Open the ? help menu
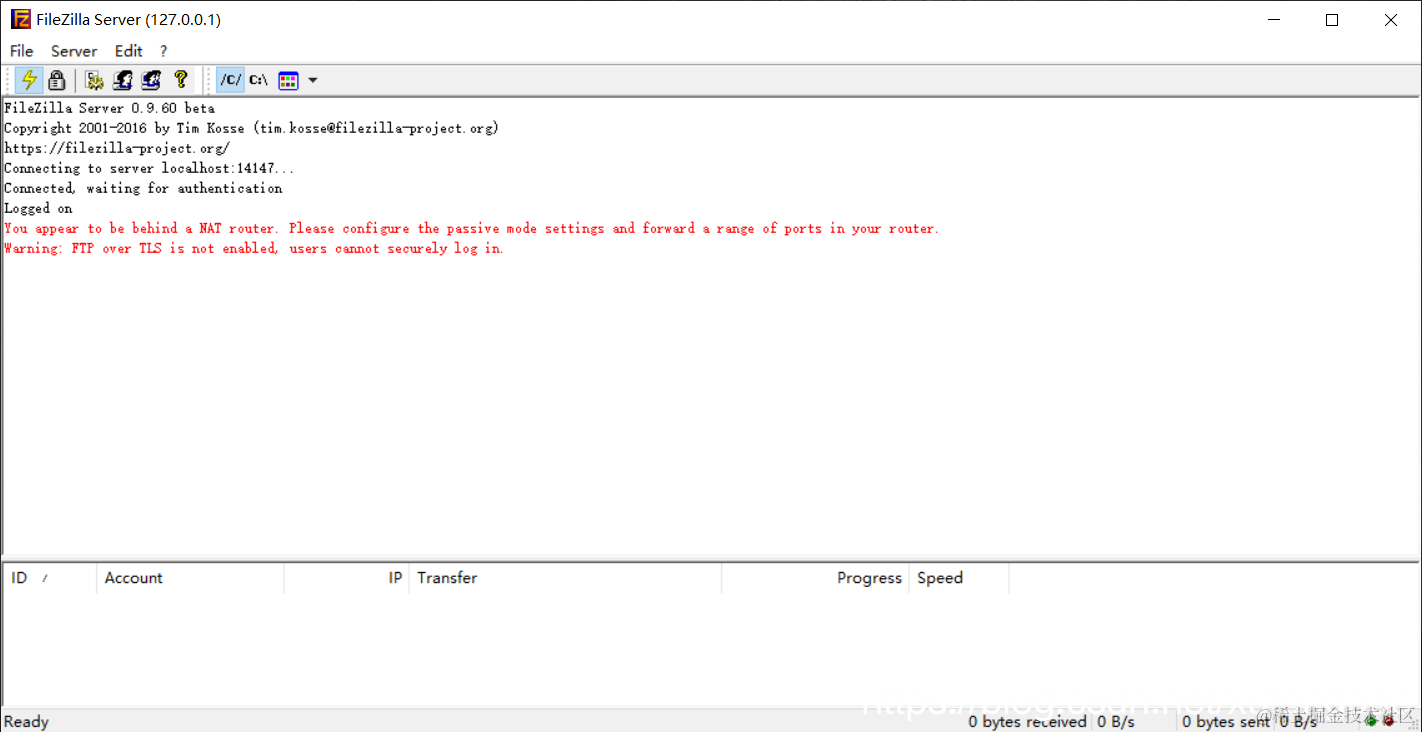This screenshot has width=1422, height=732. tap(163, 51)
